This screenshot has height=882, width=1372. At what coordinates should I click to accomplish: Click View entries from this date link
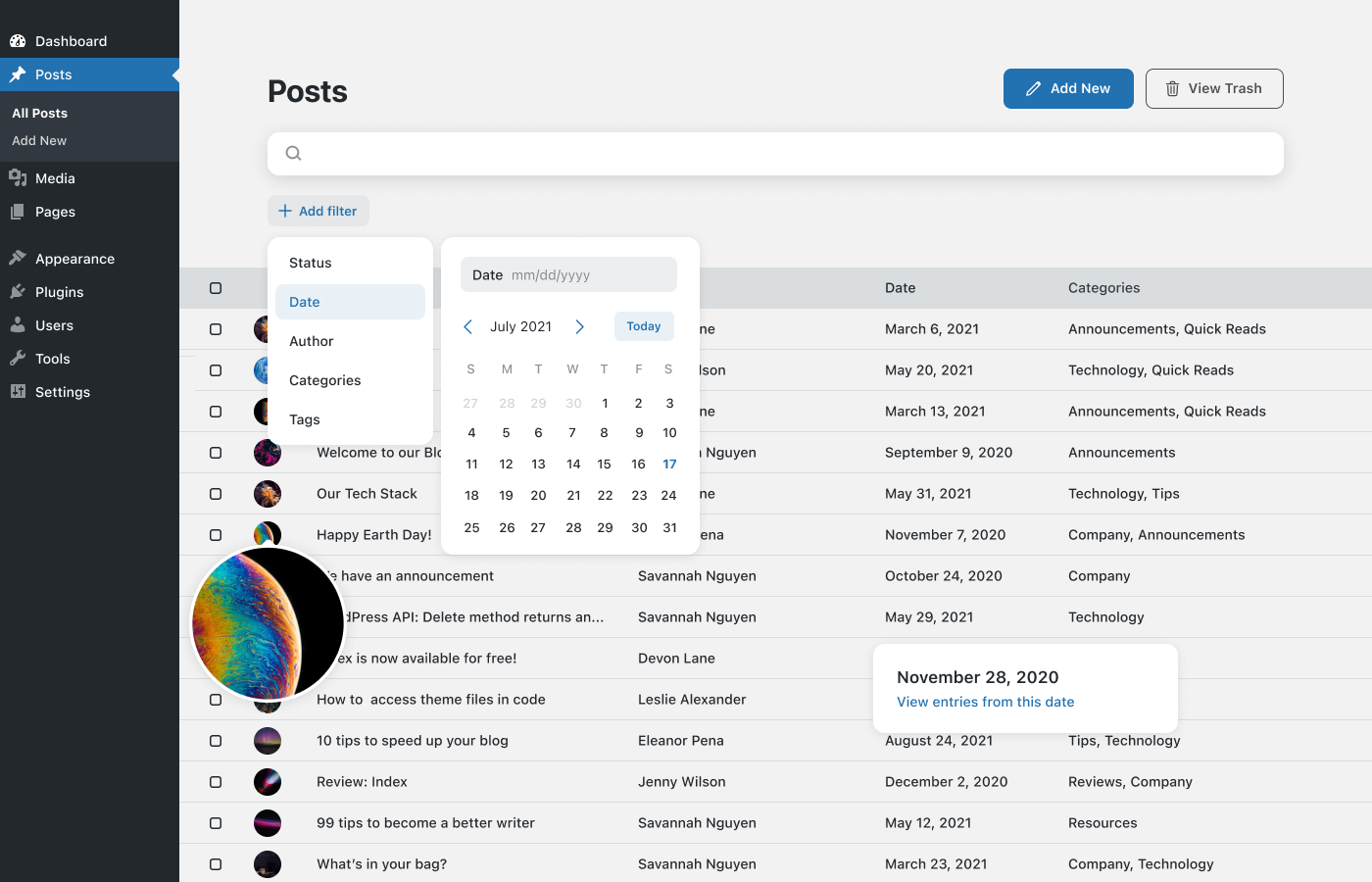coord(985,702)
